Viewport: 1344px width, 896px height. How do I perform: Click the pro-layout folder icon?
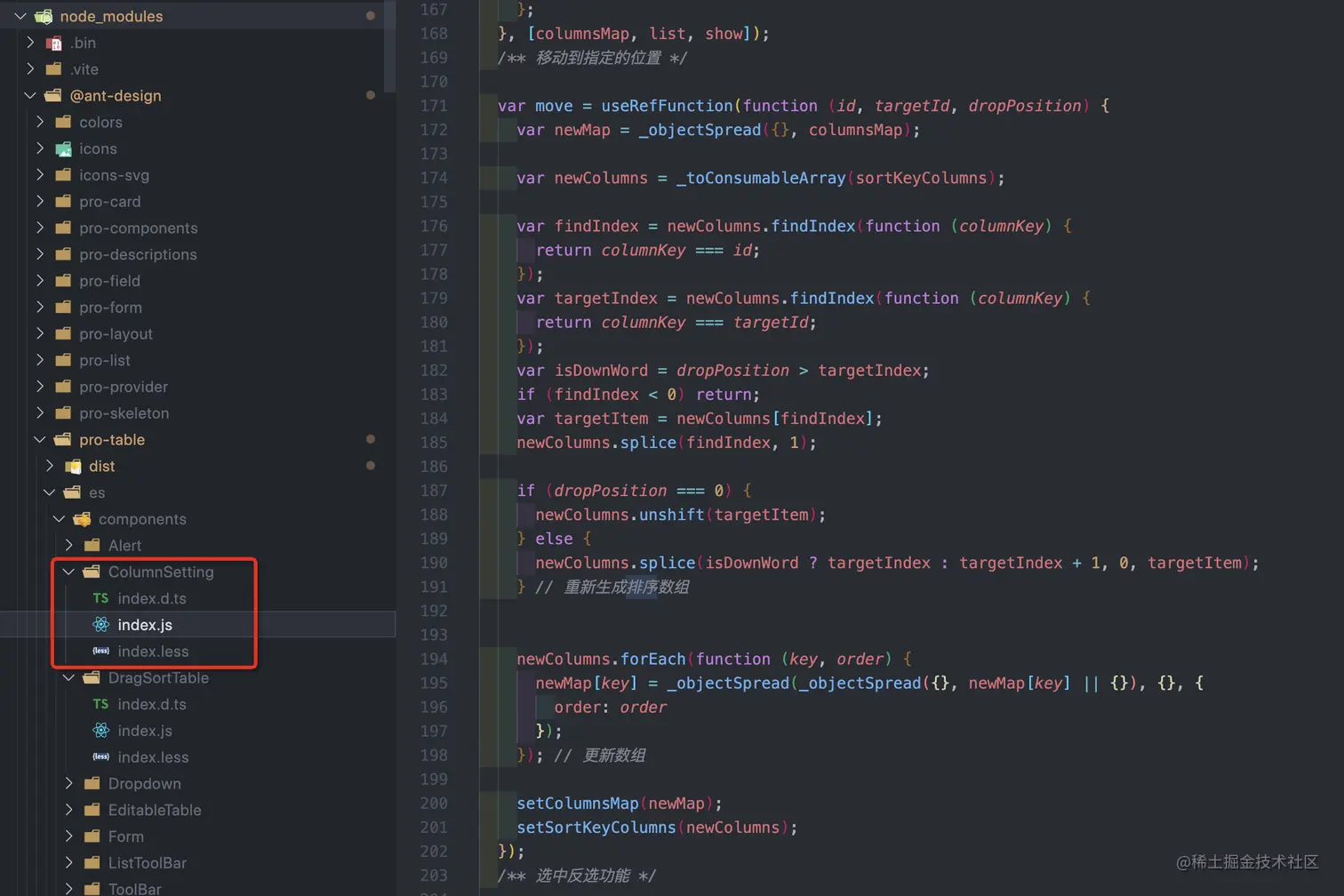(x=63, y=333)
